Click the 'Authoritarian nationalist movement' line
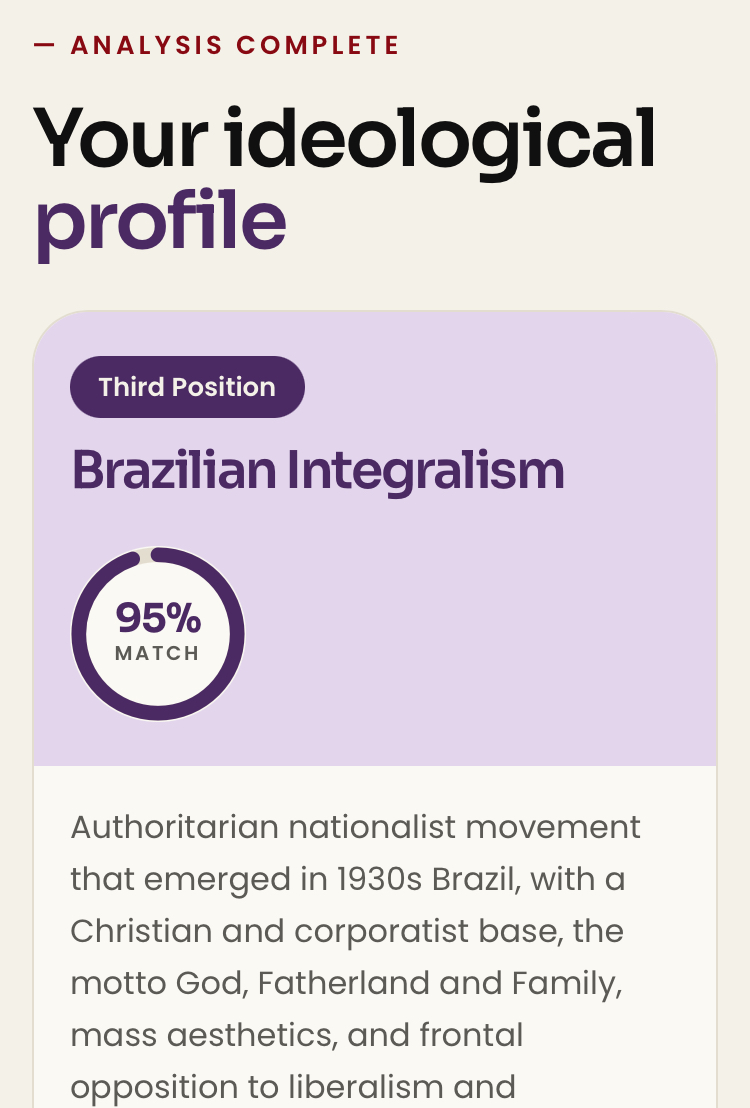 (355, 827)
